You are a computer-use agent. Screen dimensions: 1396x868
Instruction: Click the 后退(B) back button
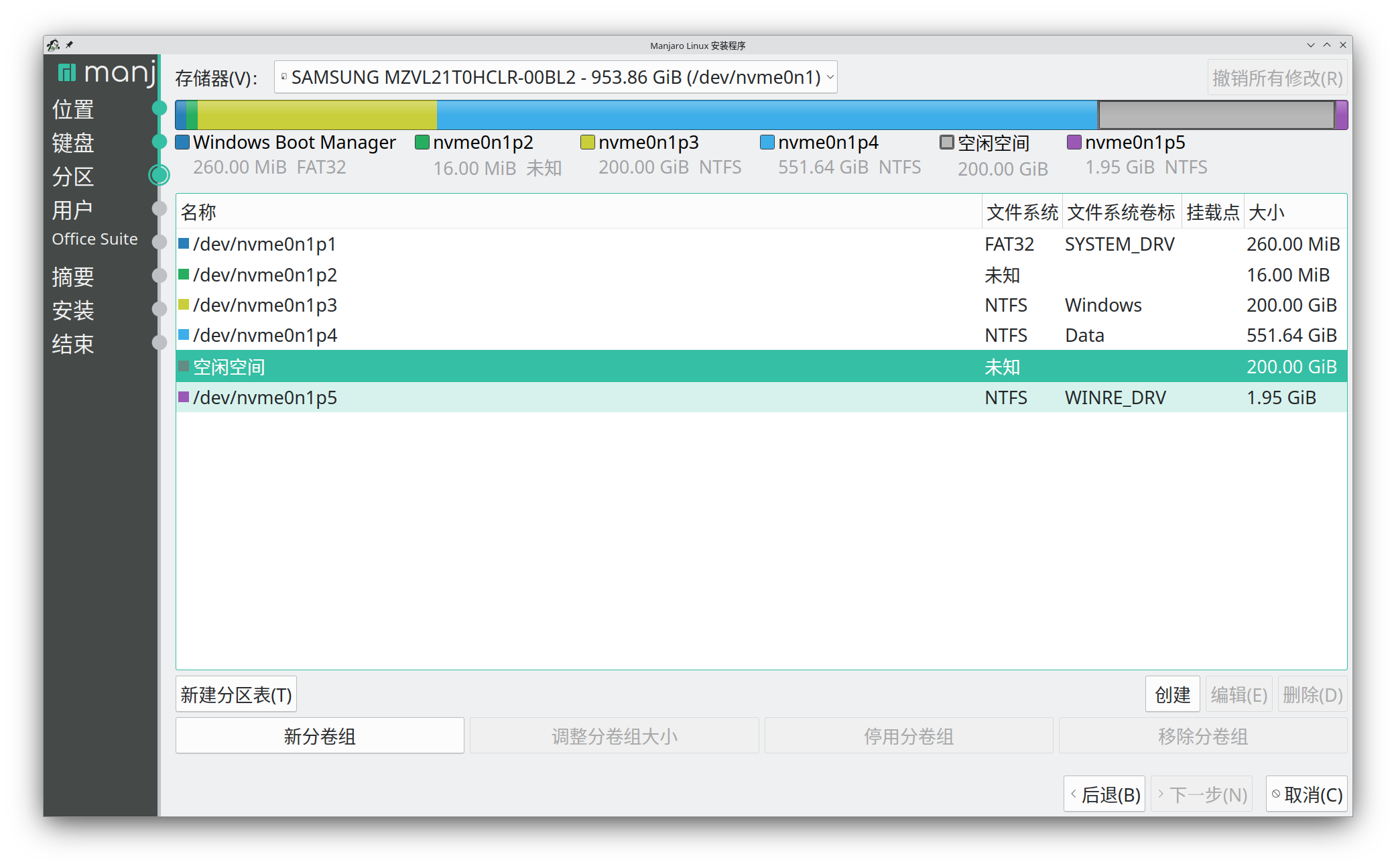1104,794
